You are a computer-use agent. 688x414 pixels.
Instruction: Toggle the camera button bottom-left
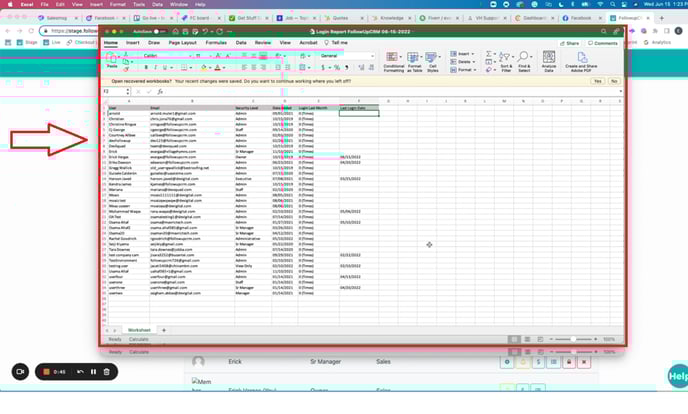click(x=20, y=371)
